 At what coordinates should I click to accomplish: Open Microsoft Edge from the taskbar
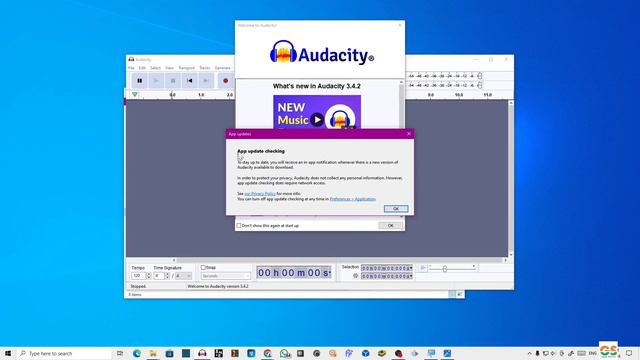(137, 353)
